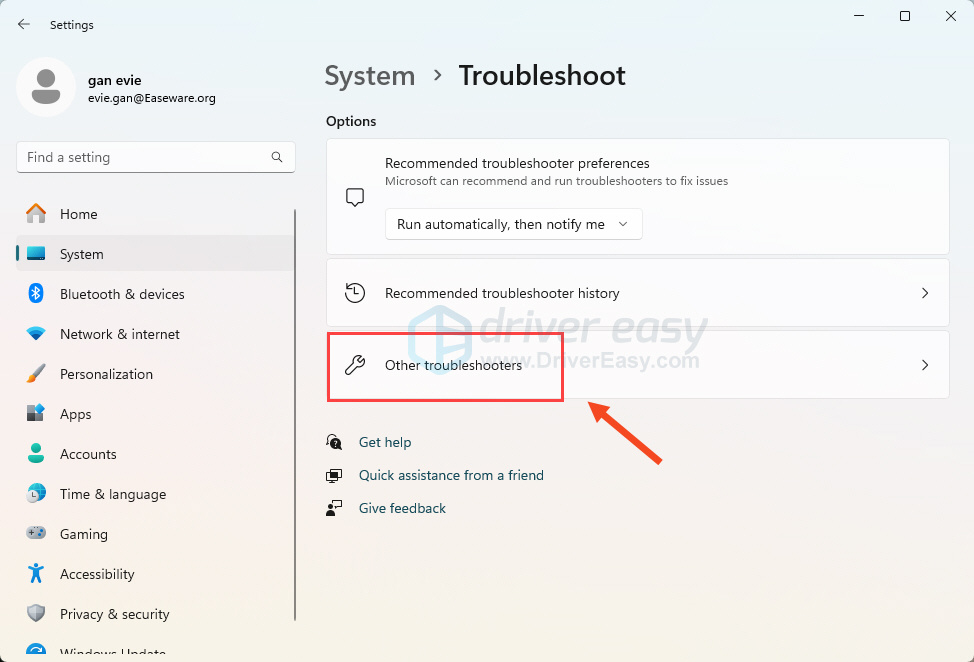Expand Recommended troubleshooter history
The height and width of the screenshot is (662, 974).
coord(637,293)
